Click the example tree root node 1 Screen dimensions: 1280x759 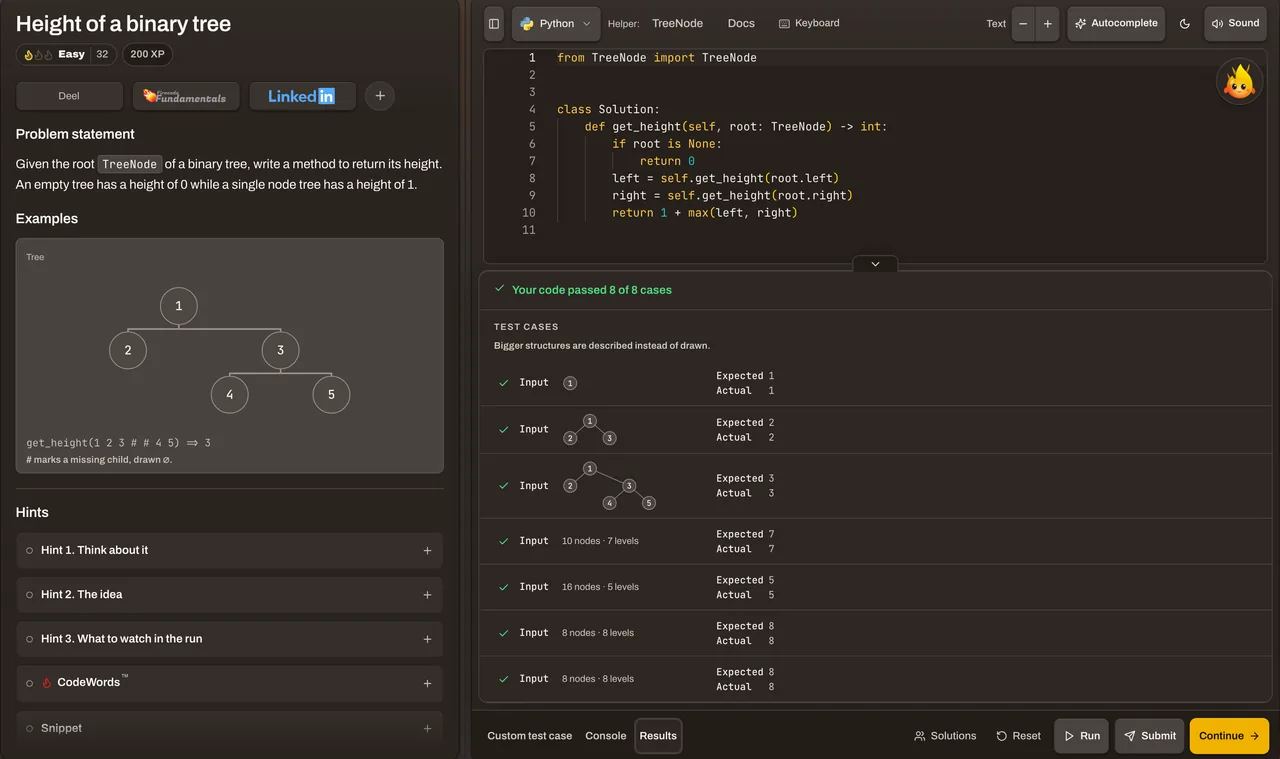point(179,306)
